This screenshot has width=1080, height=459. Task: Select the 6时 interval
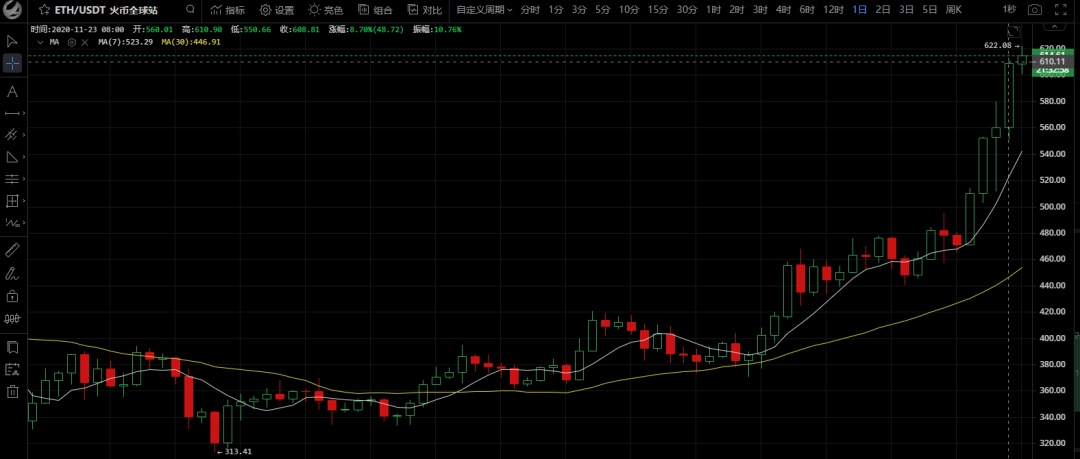point(807,10)
